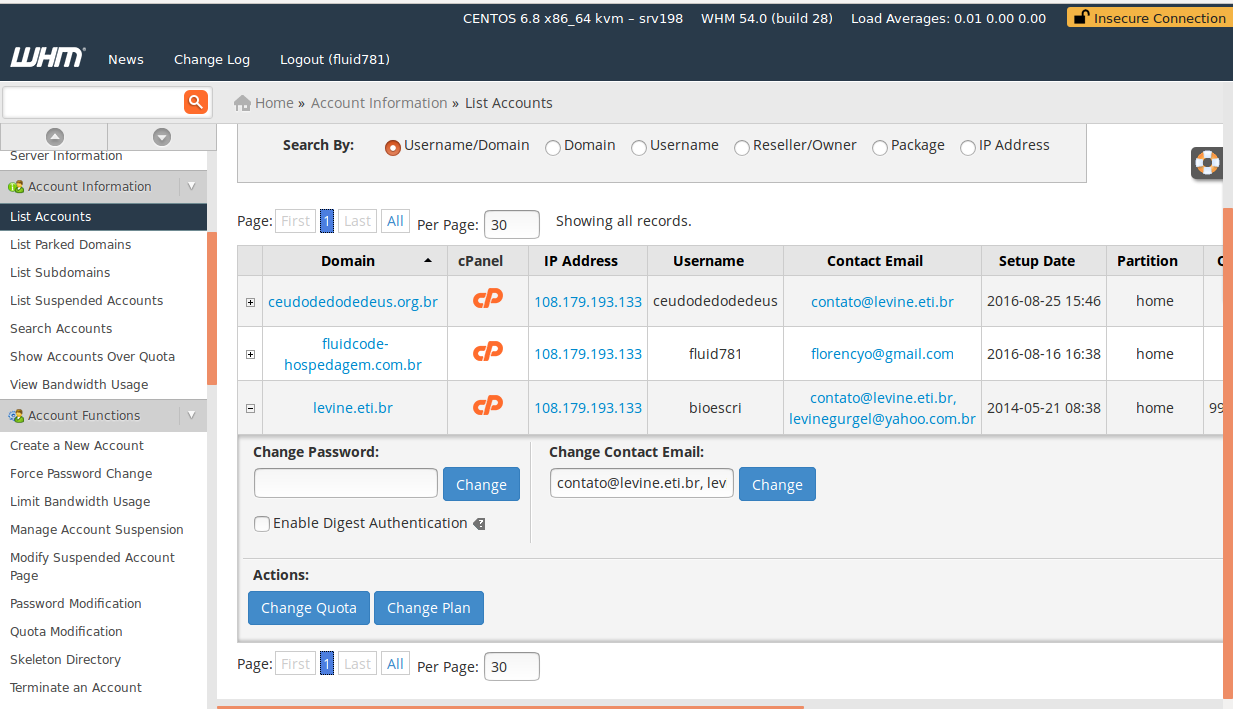Collapse Account Functions sidebar section
Viewport: 1233px width, 709px height.
(x=192, y=415)
